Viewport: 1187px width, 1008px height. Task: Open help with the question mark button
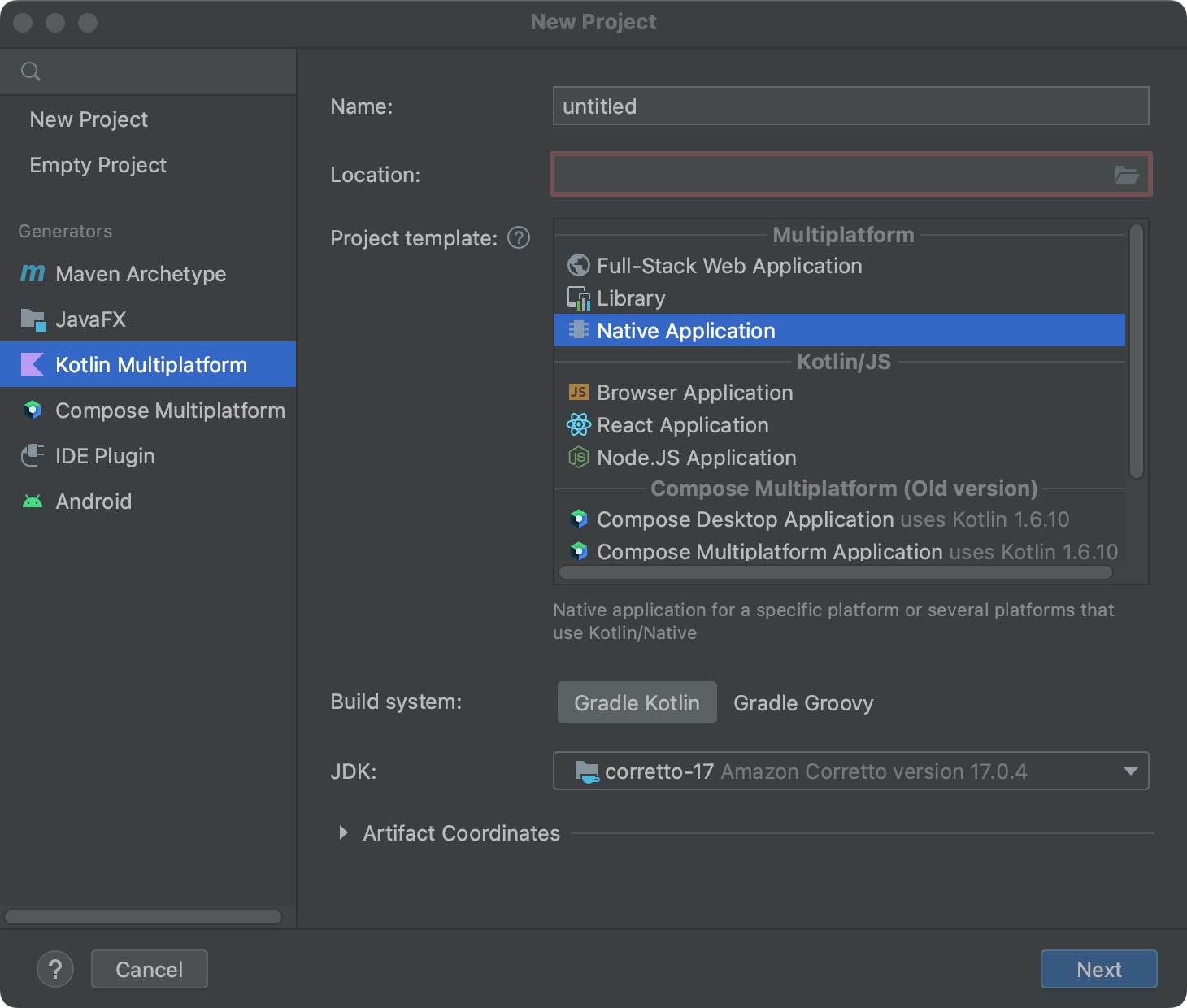pos(55,969)
